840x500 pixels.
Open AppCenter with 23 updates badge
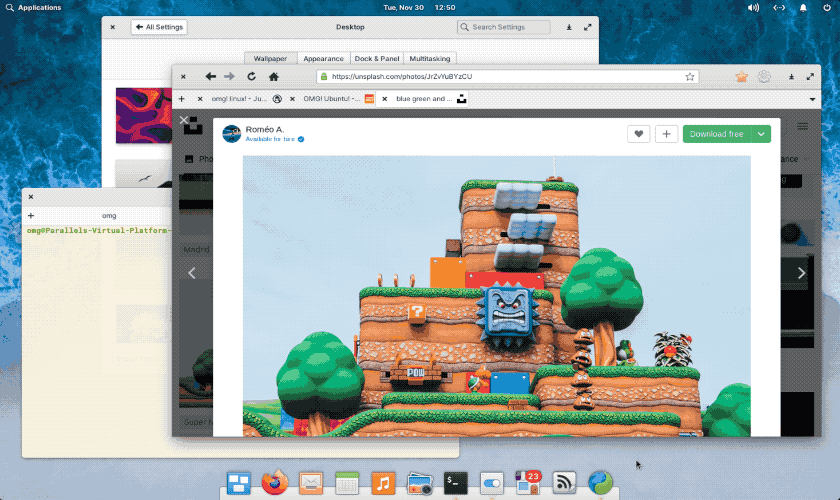tap(528, 482)
